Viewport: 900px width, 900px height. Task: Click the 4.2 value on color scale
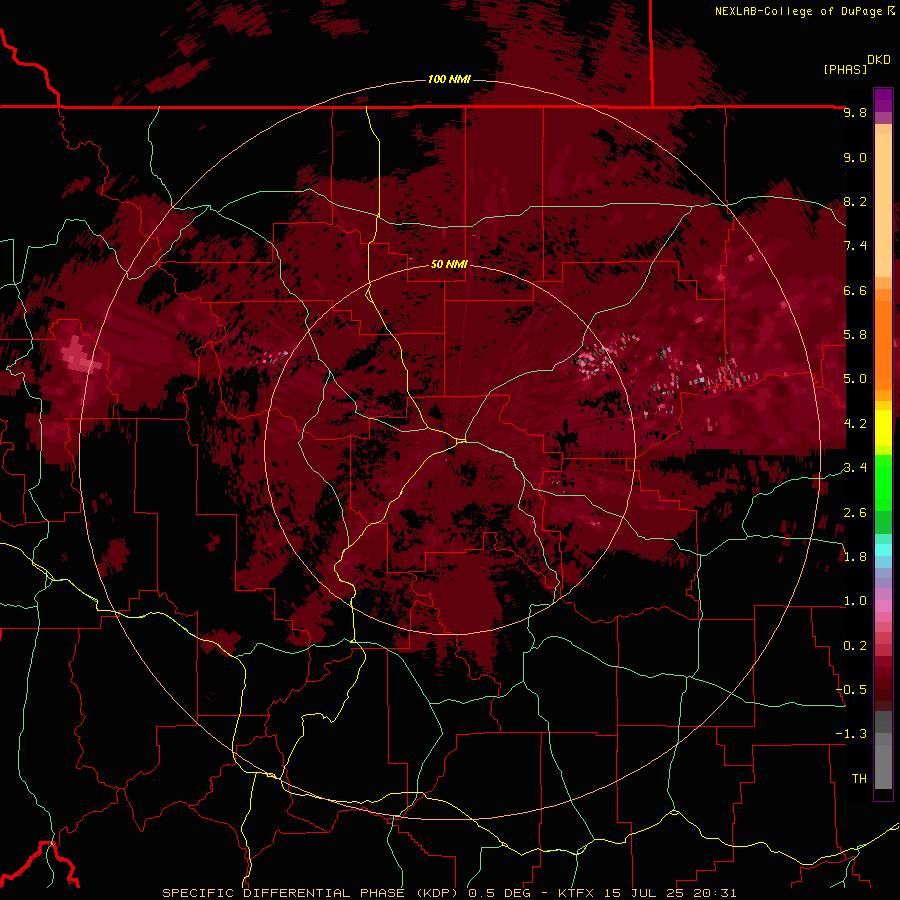click(855, 424)
